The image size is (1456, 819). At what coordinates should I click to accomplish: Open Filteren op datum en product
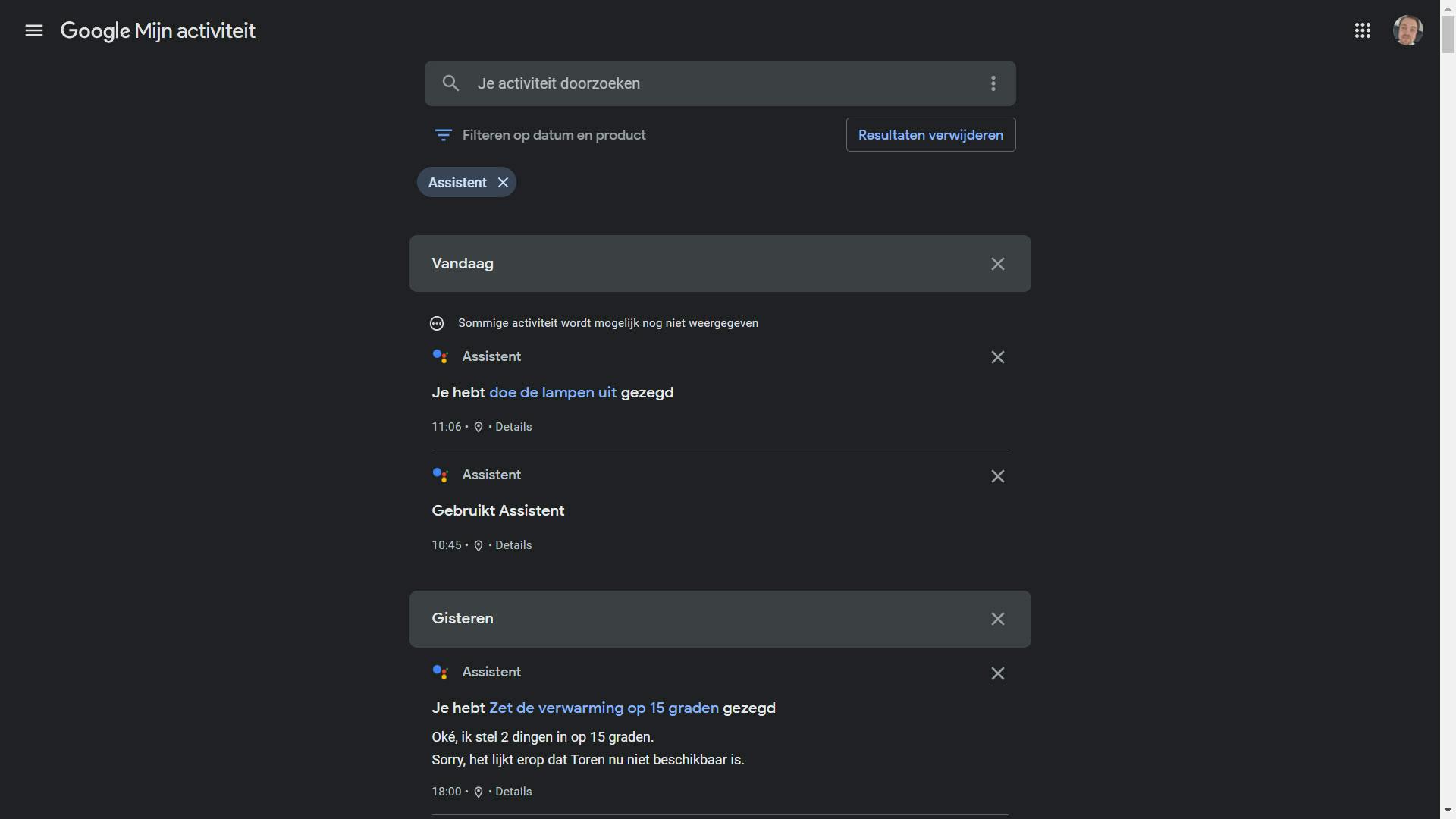click(x=540, y=135)
